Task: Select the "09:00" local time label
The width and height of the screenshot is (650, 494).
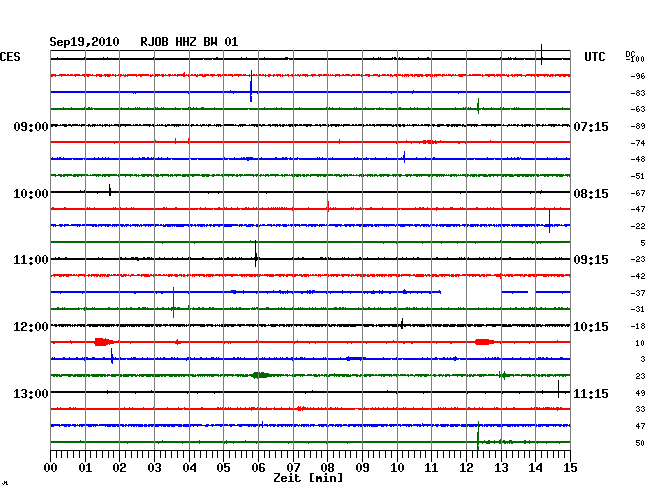Action: click(x=31, y=126)
